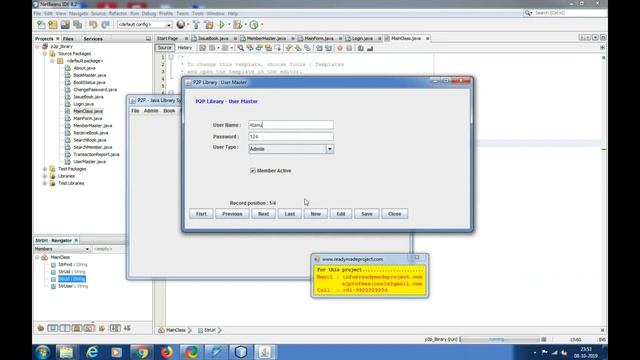This screenshot has height=360, width=640.
Task: Click the New File toolbar icon
Action: pyautogui.click(x=41, y=24)
